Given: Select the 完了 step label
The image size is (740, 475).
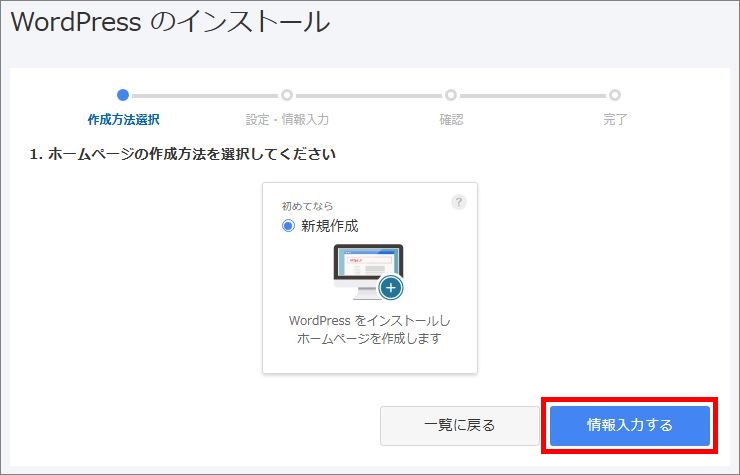Looking at the screenshot, I should tap(615, 119).
